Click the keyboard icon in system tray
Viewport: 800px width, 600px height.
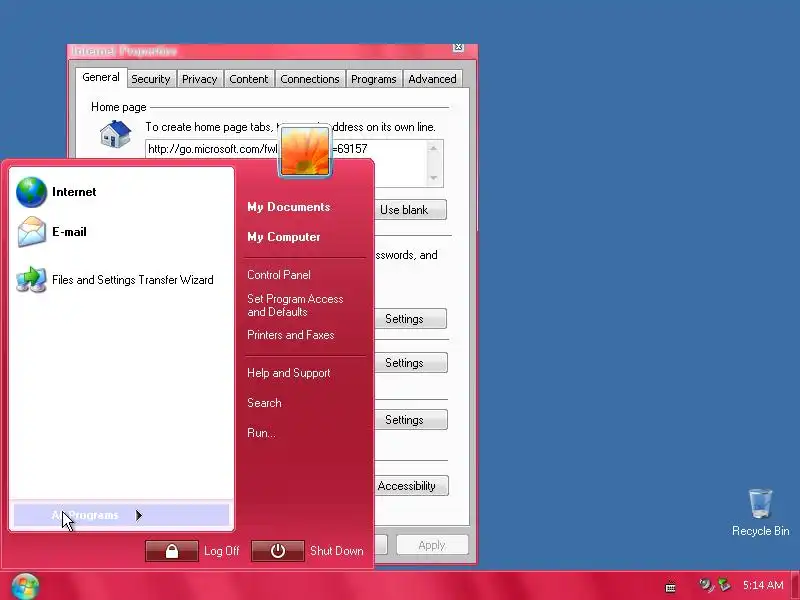pyautogui.click(x=671, y=588)
